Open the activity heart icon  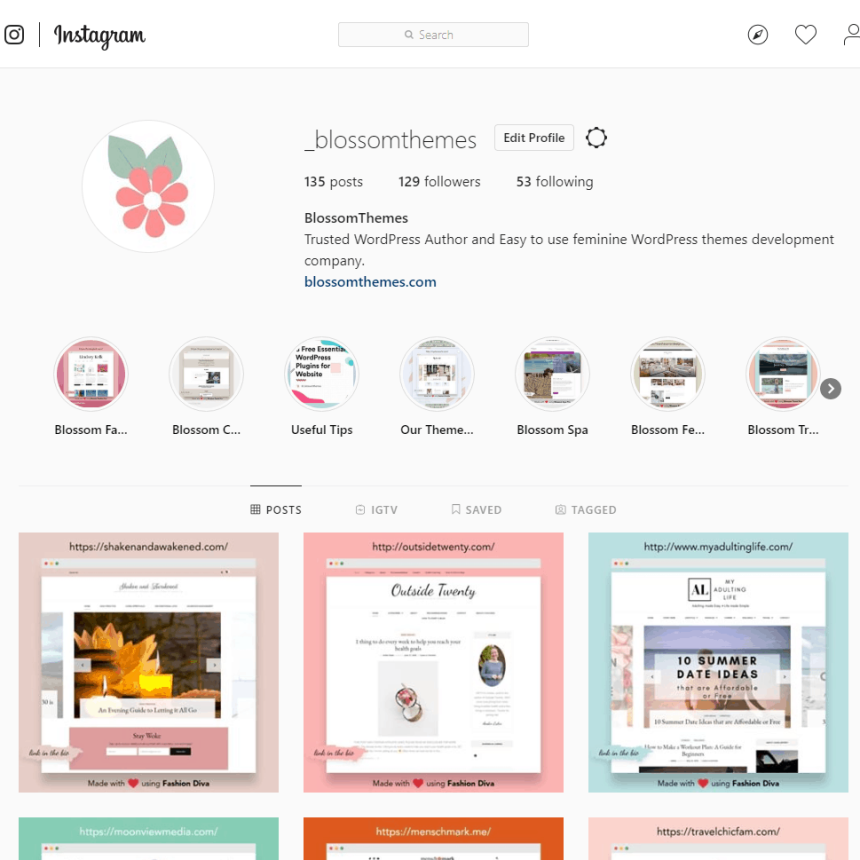[805, 35]
